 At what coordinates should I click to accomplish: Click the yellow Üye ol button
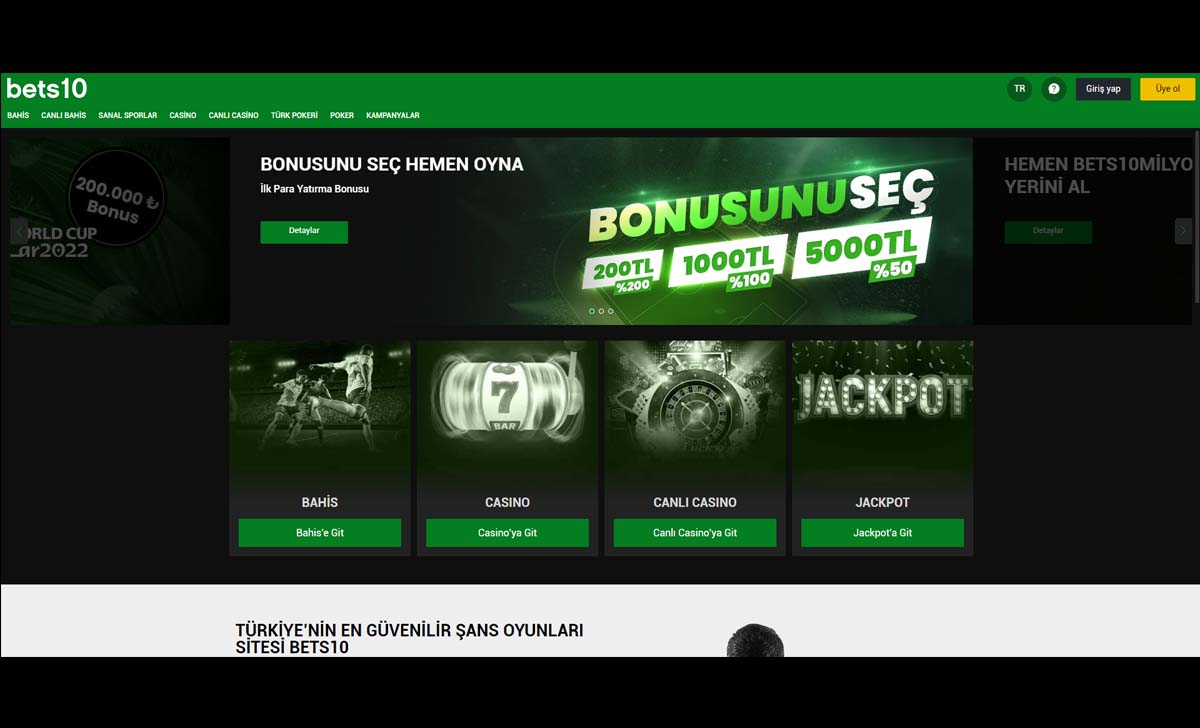1167,89
